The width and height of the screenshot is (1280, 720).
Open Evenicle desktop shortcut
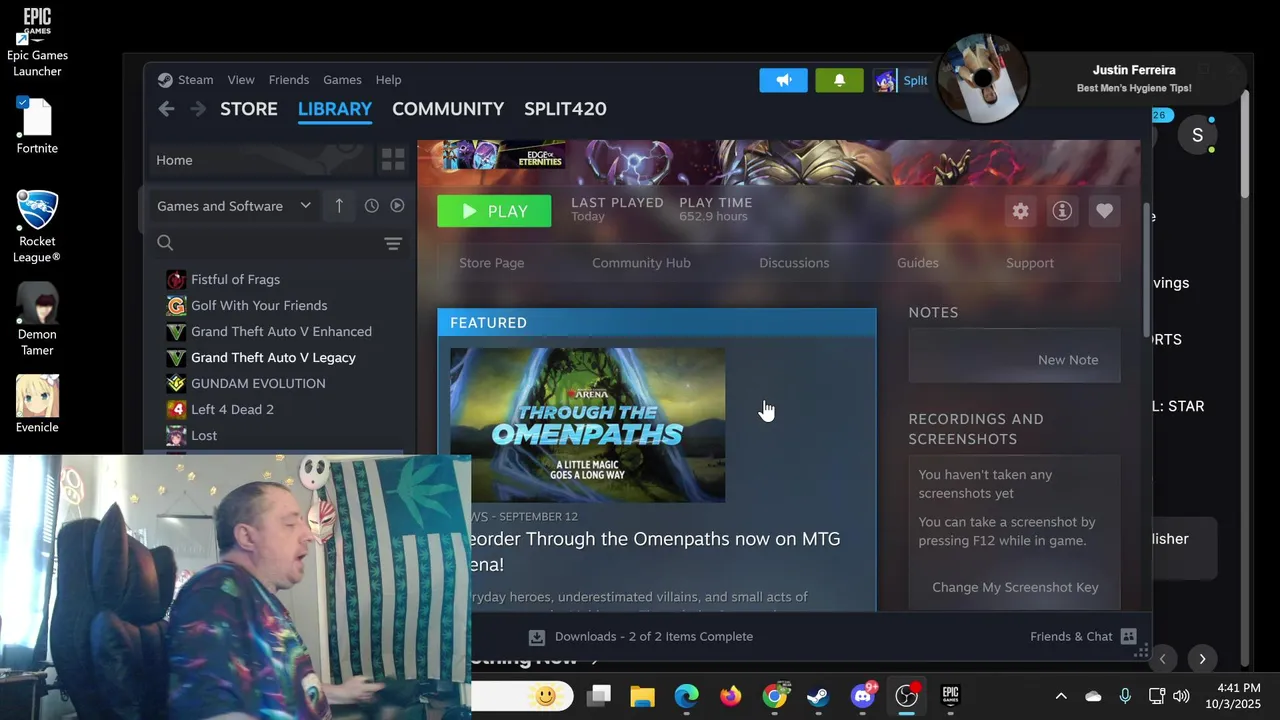pyautogui.click(x=37, y=404)
